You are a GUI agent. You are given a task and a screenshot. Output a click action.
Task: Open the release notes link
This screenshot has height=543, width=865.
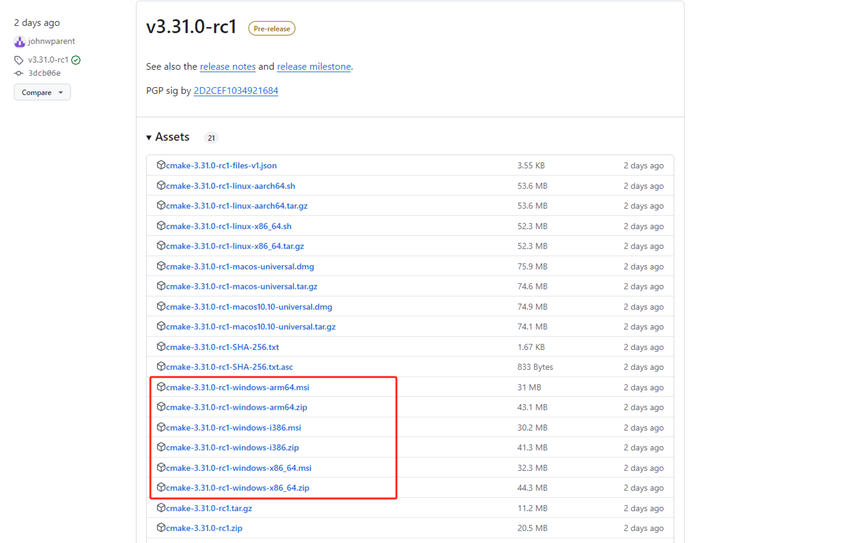point(227,66)
